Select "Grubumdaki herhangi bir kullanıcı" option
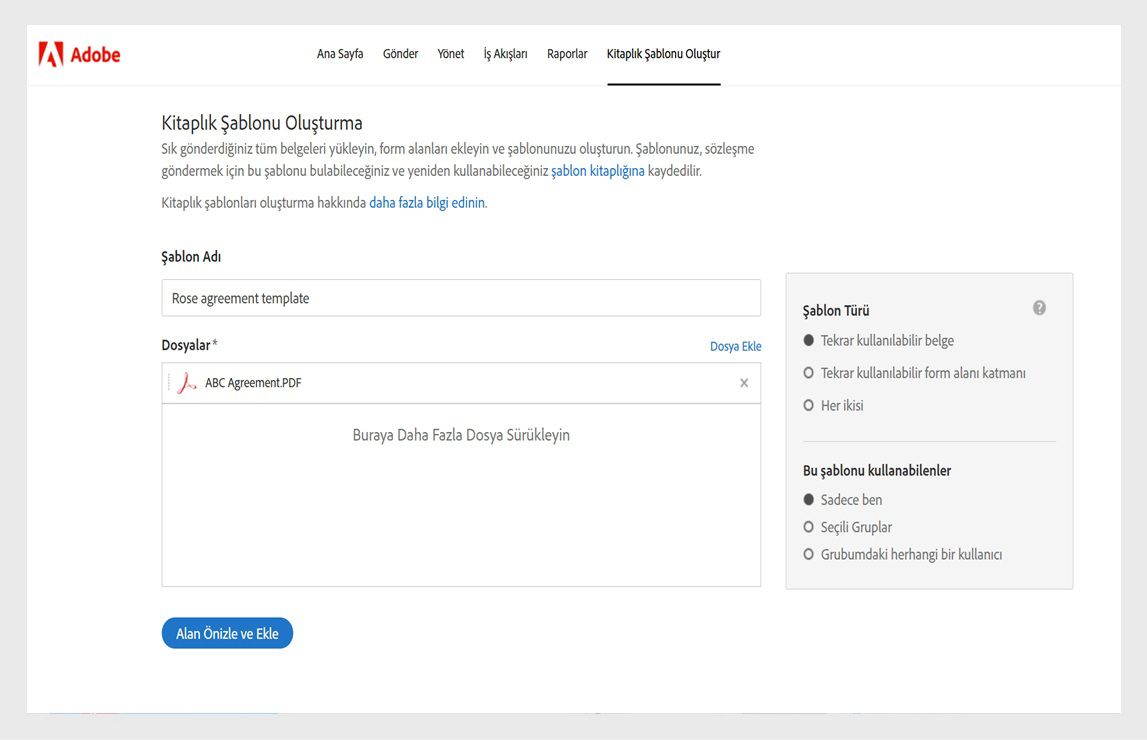Viewport: 1147px width, 740px height. [809, 554]
